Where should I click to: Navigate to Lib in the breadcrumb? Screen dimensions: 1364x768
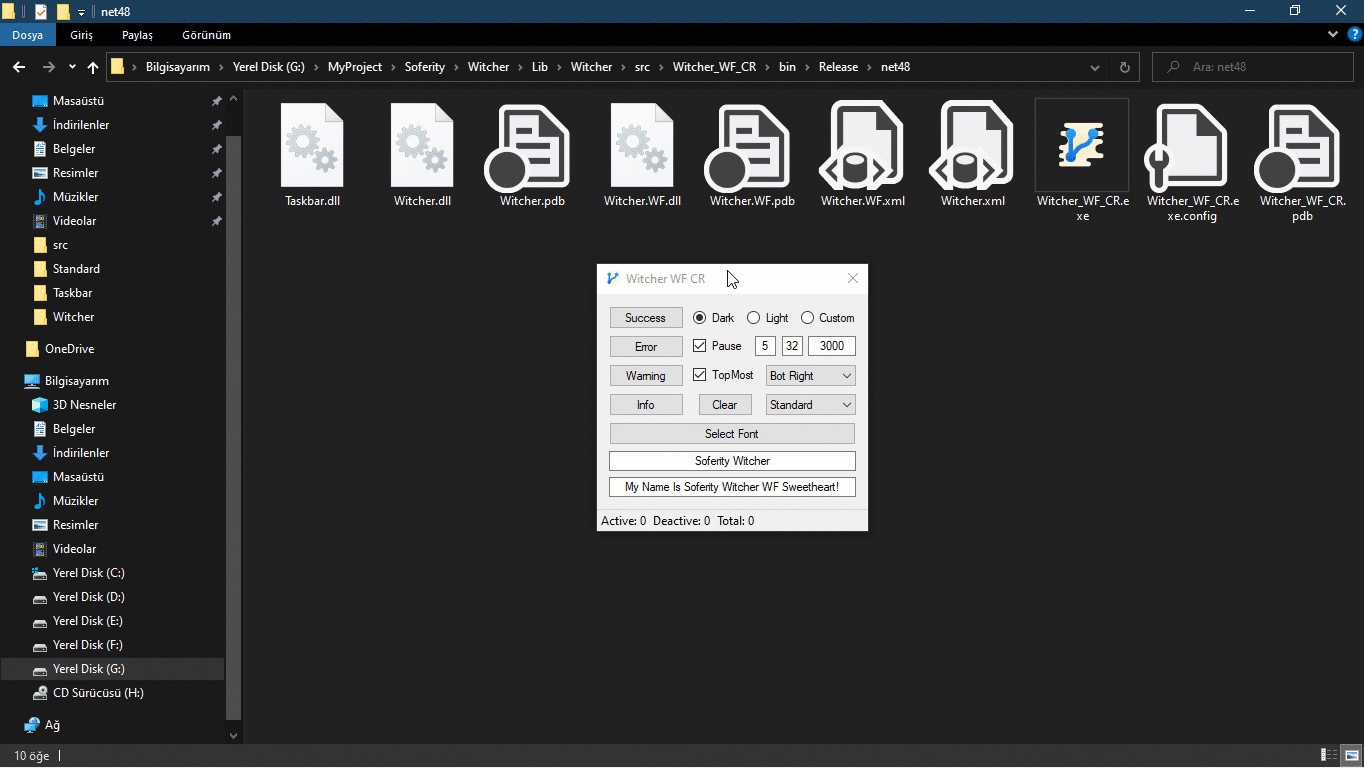(540, 67)
